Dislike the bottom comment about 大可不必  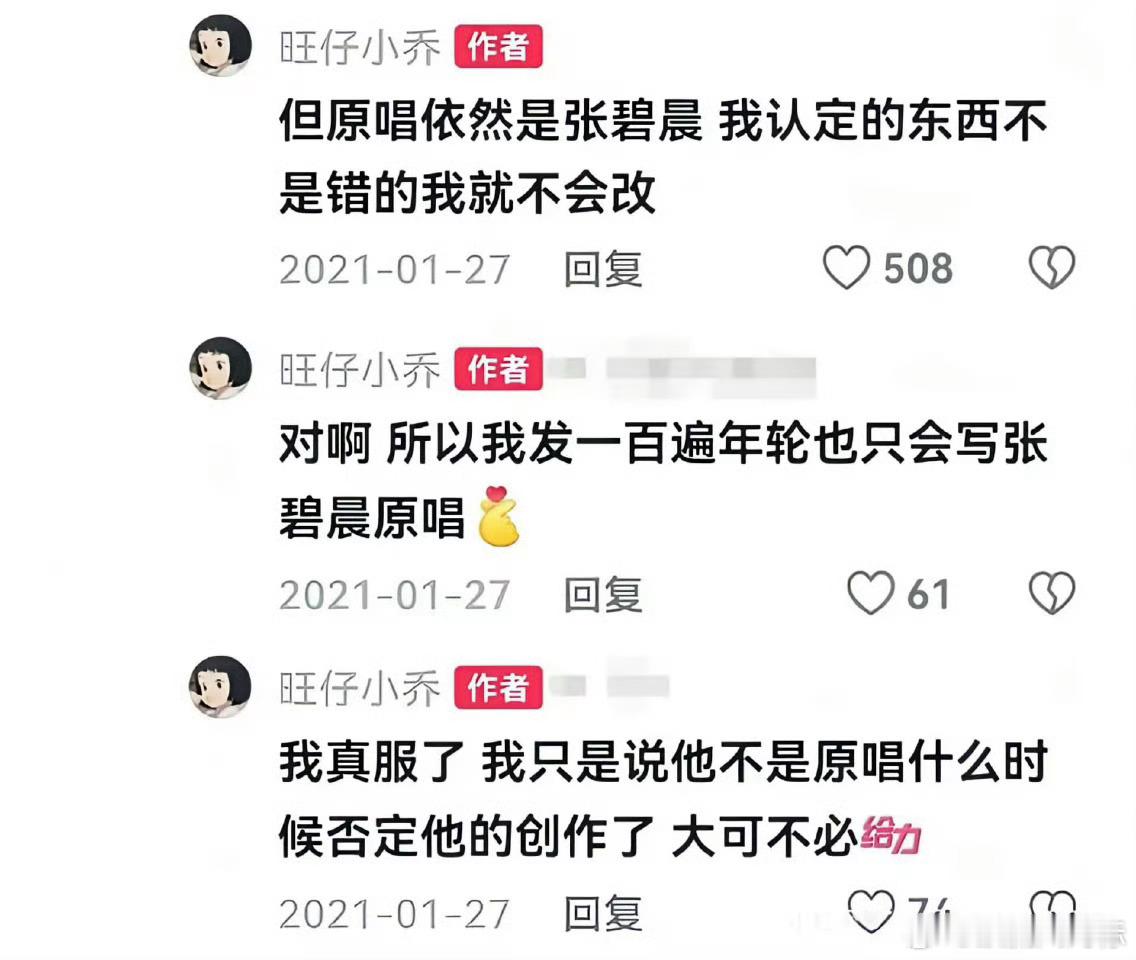point(1052,910)
